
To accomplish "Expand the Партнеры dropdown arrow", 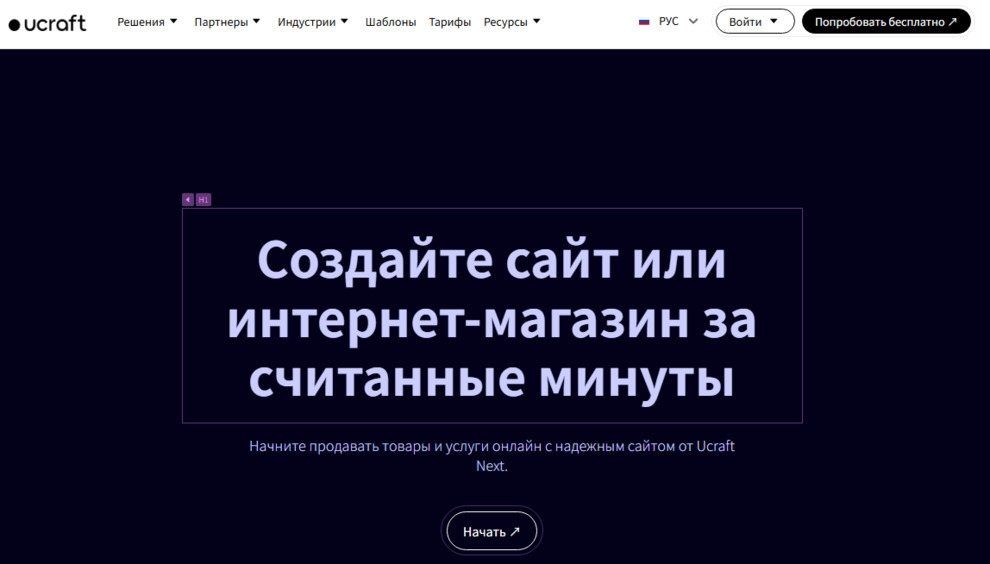I will pos(257,21).
